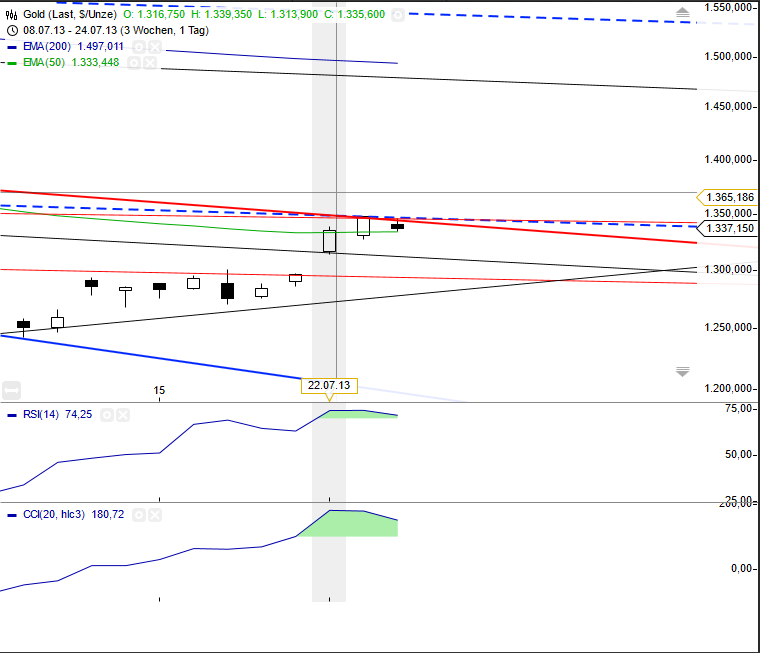Viewport: 760px width, 653px height.
Task: Click the CCI(20, hlc3) label
Action: tap(54, 514)
